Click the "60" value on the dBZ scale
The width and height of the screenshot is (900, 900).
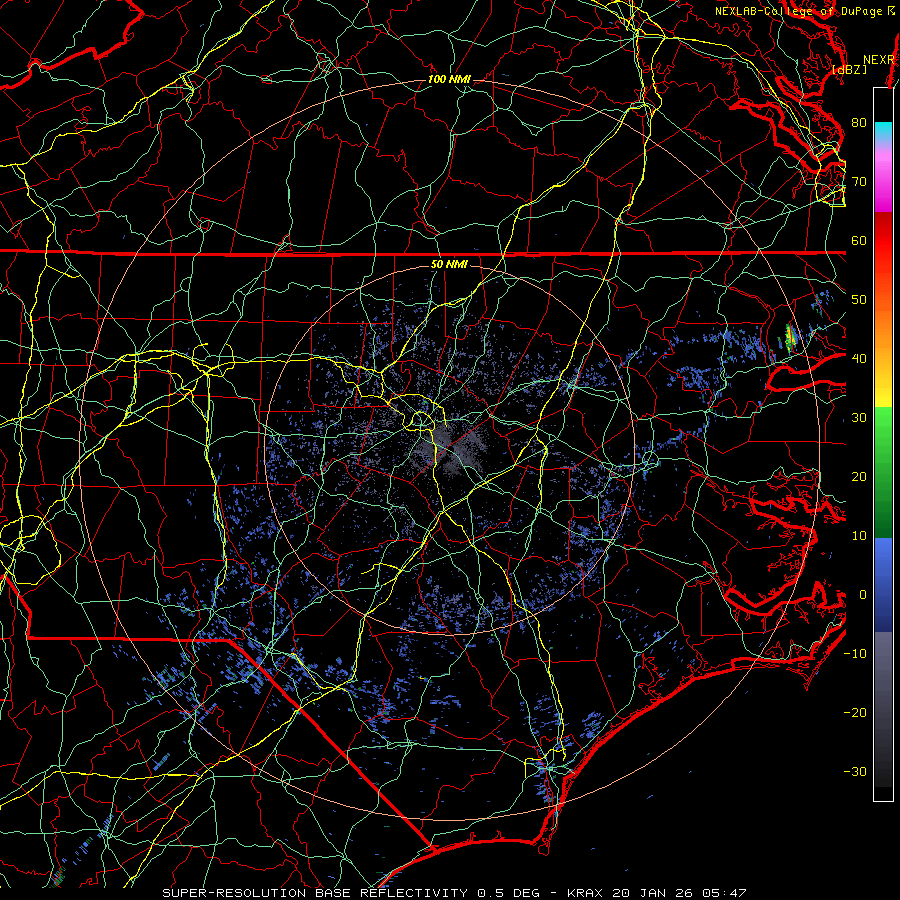tap(859, 240)
